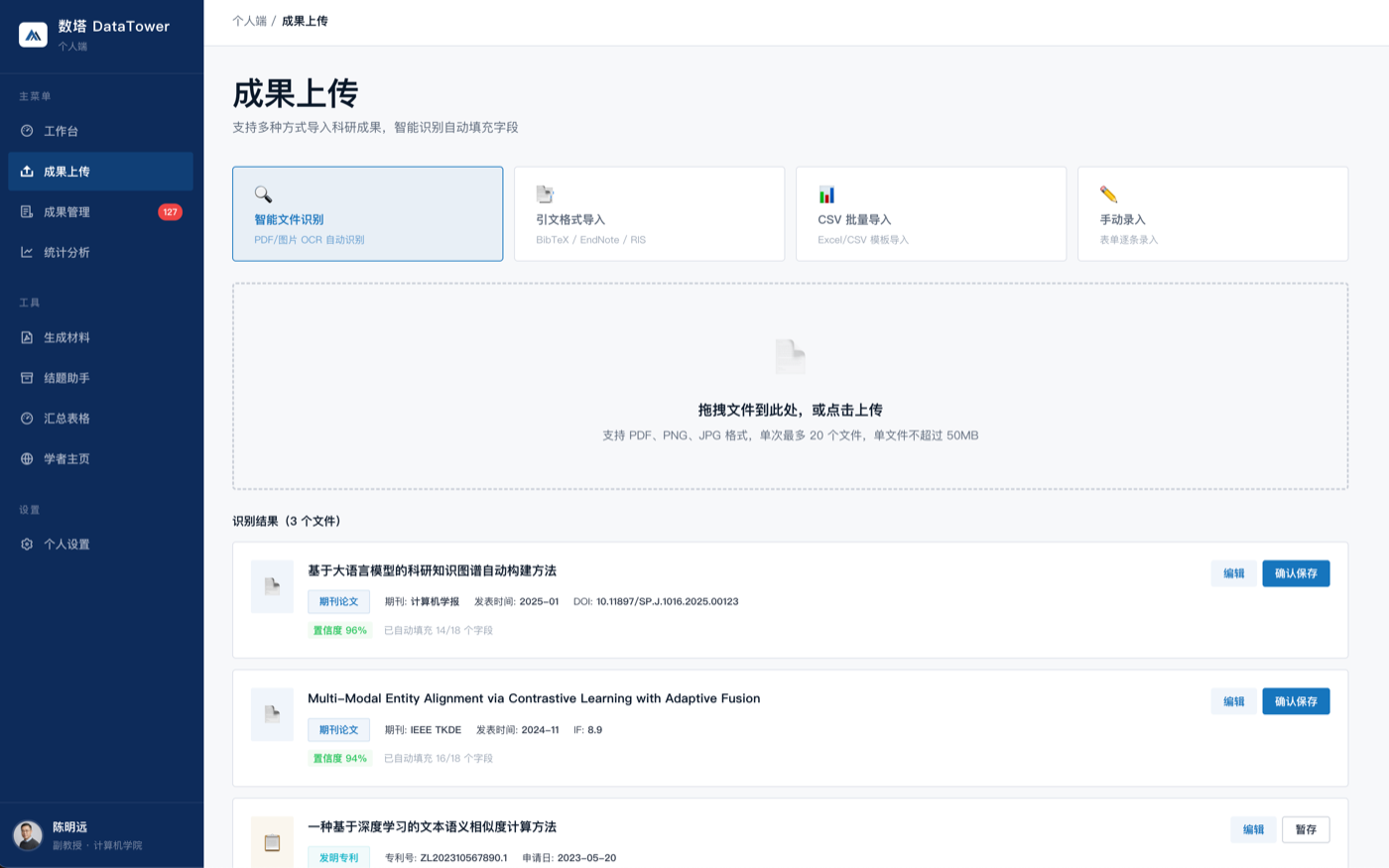Switch to the 引文格式导入 import method
The width and height of the screenshot is (1389, 868).
coord(649,213)
